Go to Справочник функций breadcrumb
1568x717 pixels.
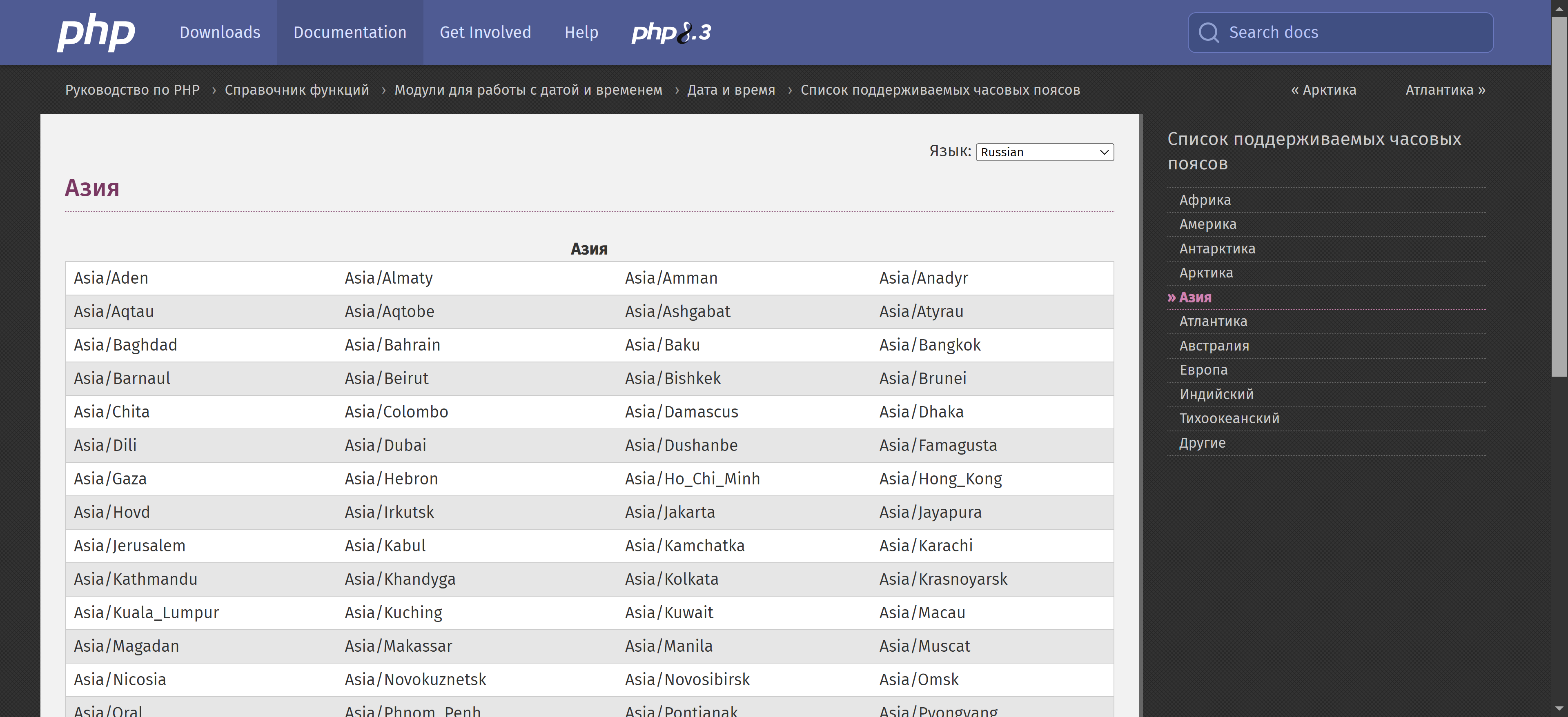tap(297, 90)
